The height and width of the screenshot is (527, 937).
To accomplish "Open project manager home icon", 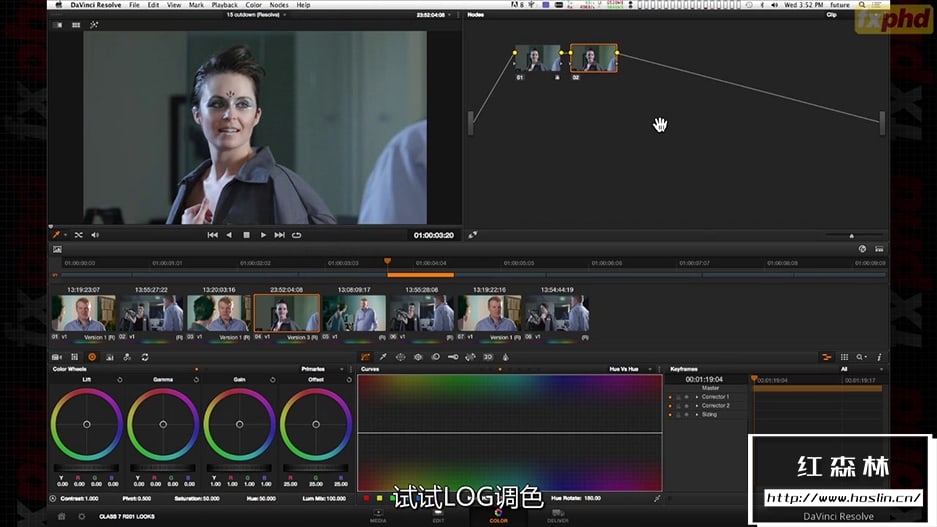I will click(62, 516).
